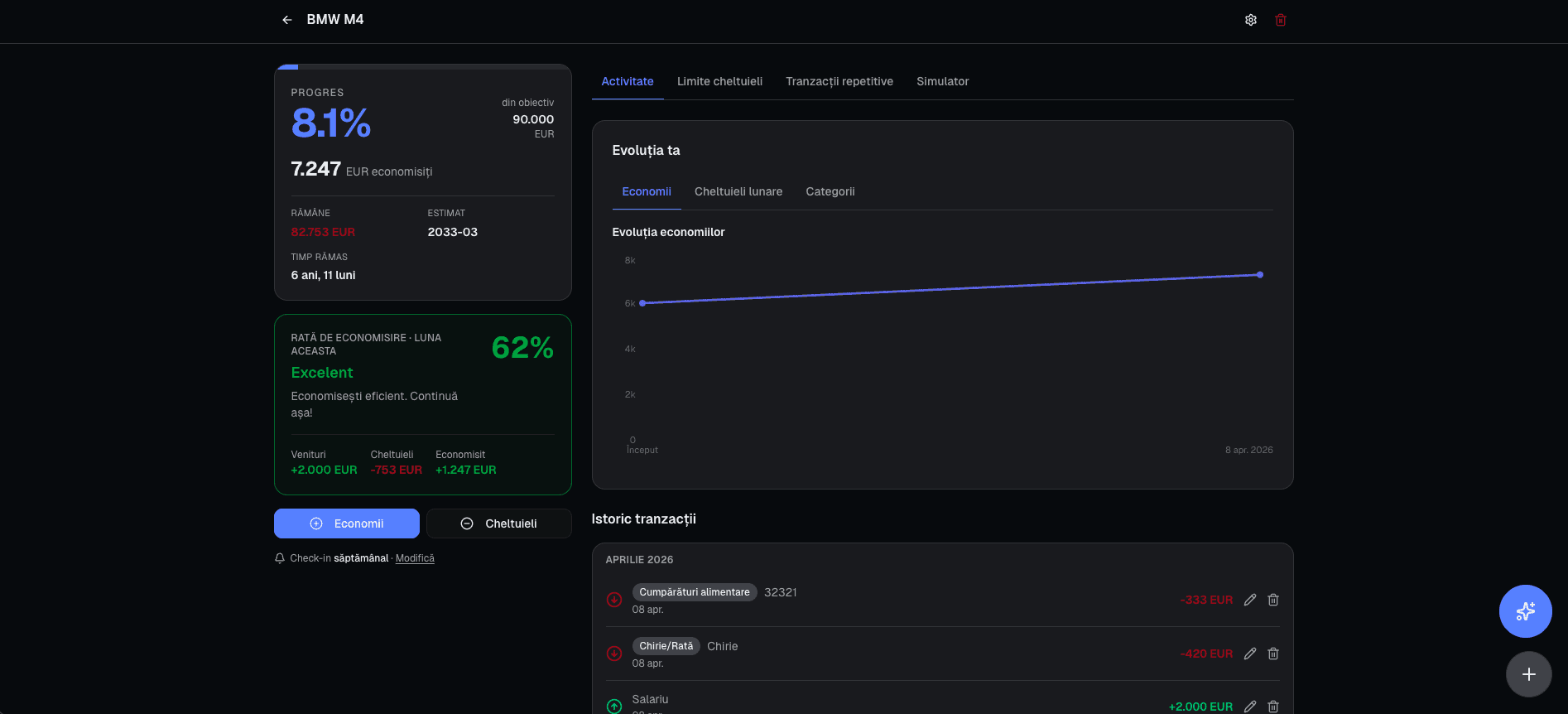Click the -753 EUR Cheltuieli value
The image size is (1568, 714).
(397, 470)
